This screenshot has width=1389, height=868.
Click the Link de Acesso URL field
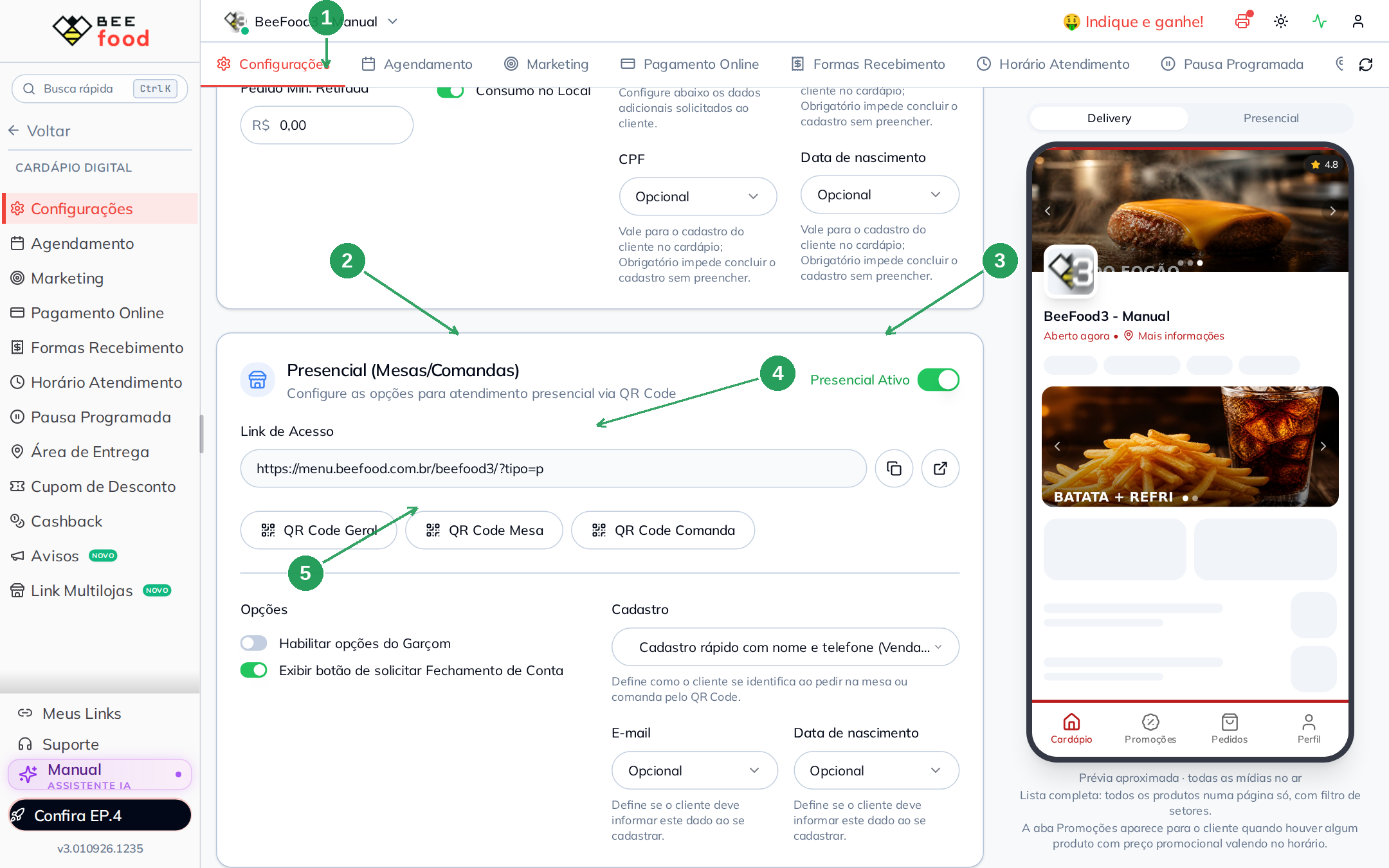click(553, 469)
